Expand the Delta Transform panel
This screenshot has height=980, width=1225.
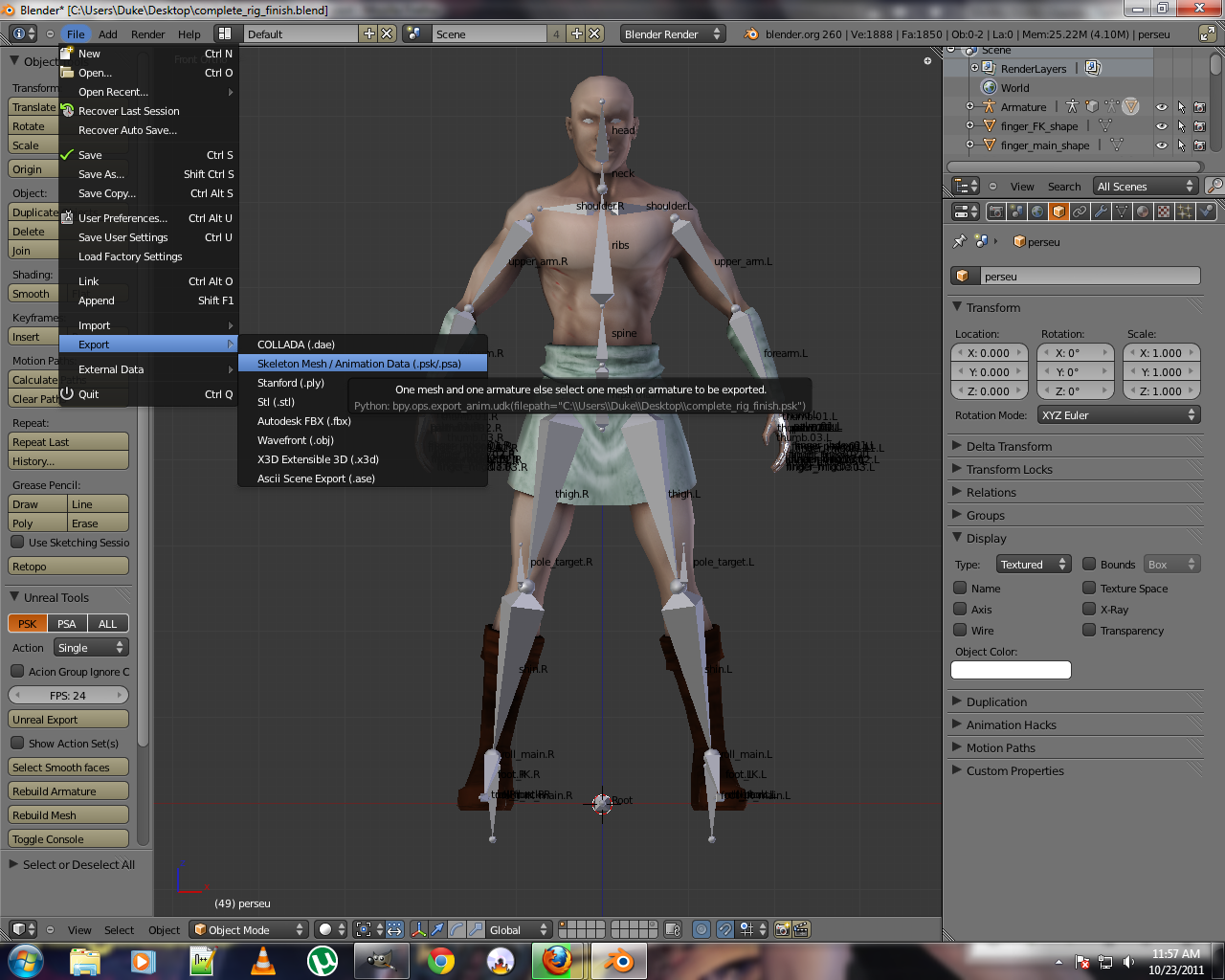[x=1009, y=446]
